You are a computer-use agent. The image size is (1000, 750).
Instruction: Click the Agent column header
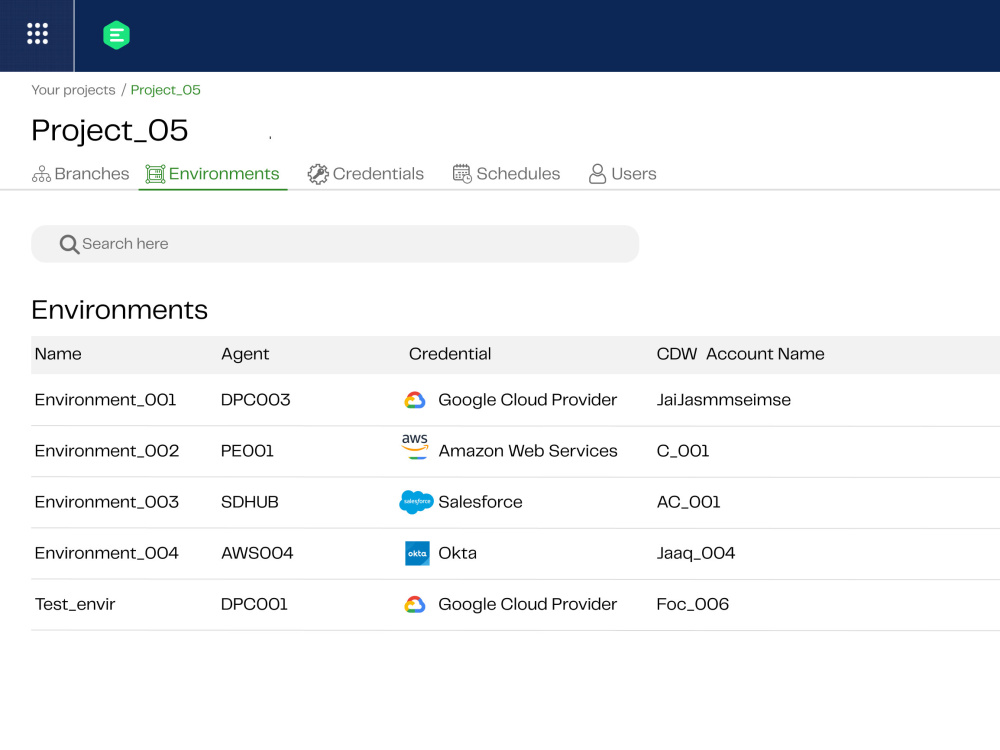pos(246,354)
